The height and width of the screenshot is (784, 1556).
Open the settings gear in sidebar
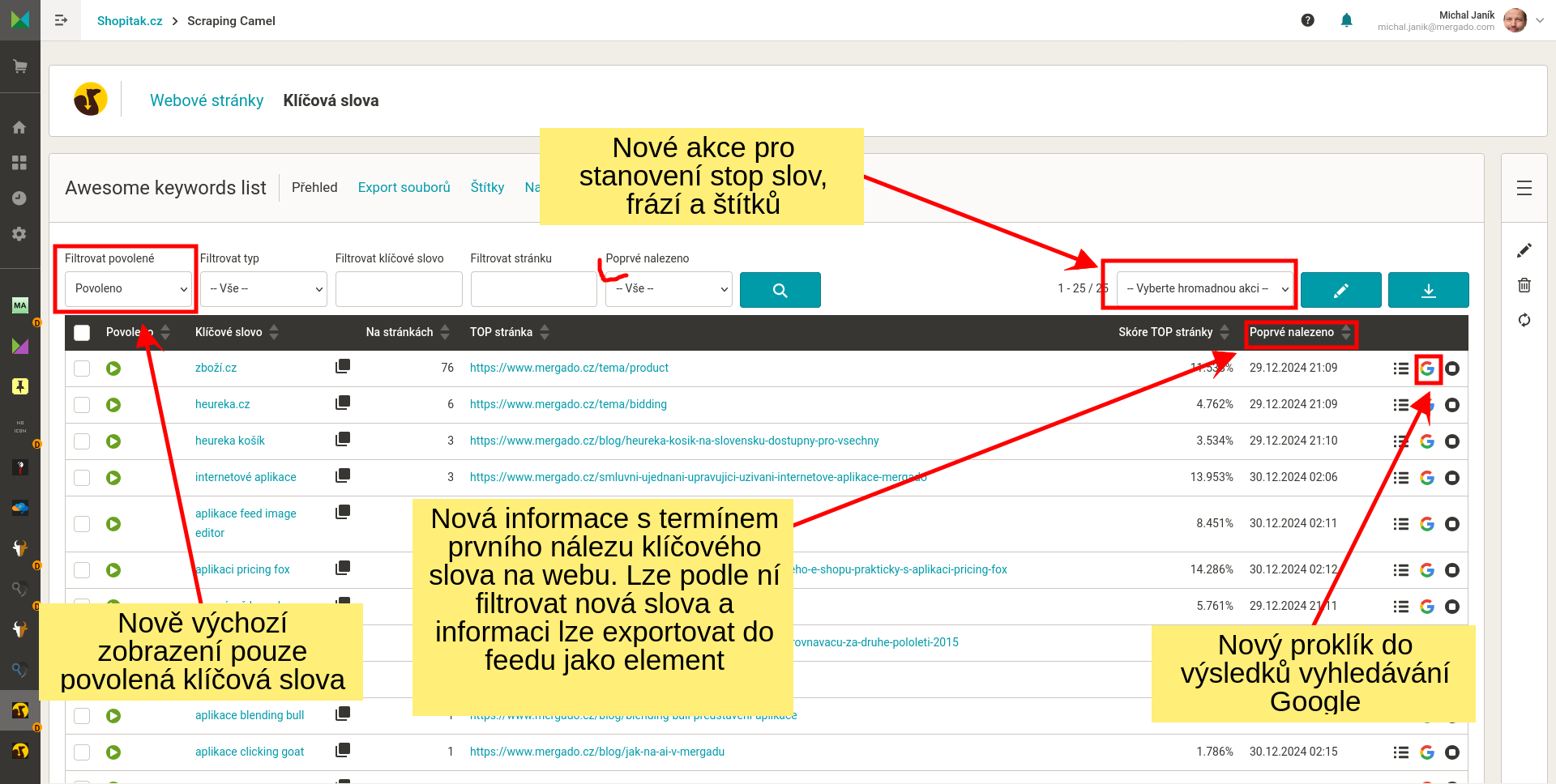(19, 234)
